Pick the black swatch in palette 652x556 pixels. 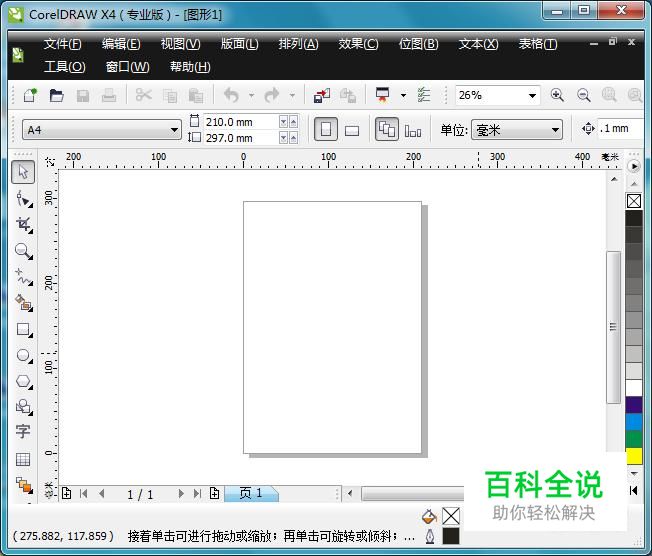[x=634, y=218]
